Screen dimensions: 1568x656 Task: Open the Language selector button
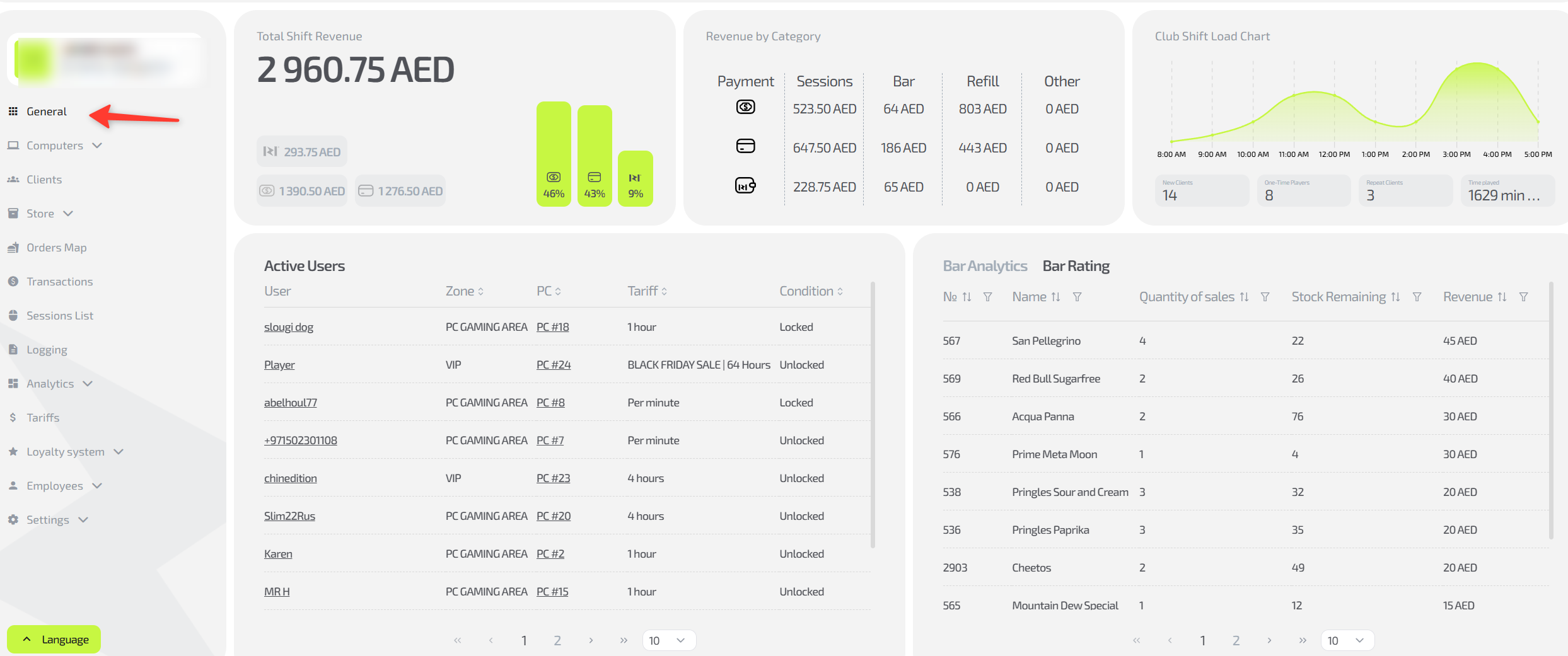pos(54,640)
